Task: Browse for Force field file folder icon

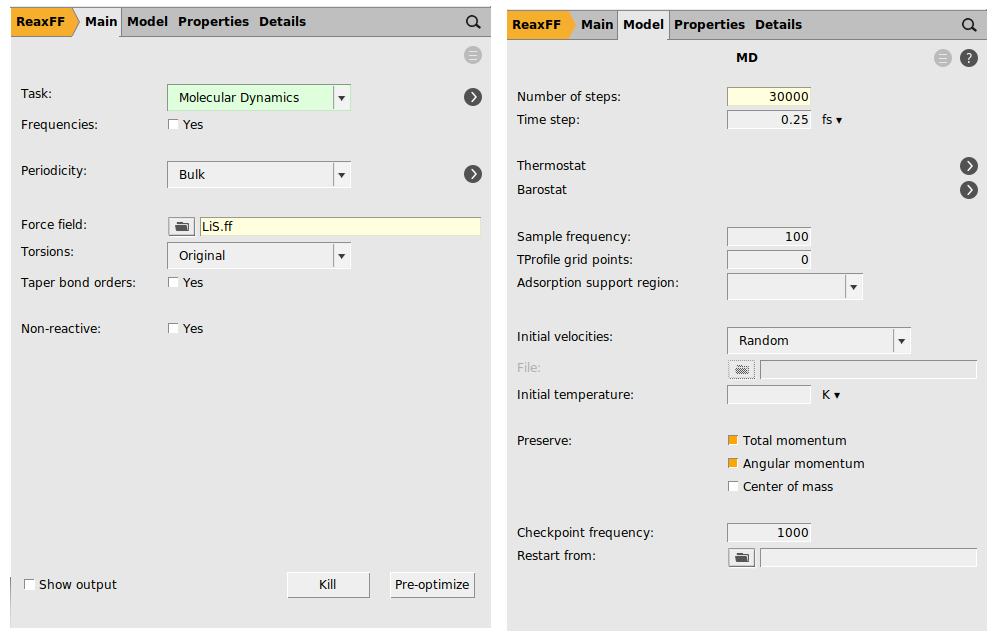Action: [182, 226]
